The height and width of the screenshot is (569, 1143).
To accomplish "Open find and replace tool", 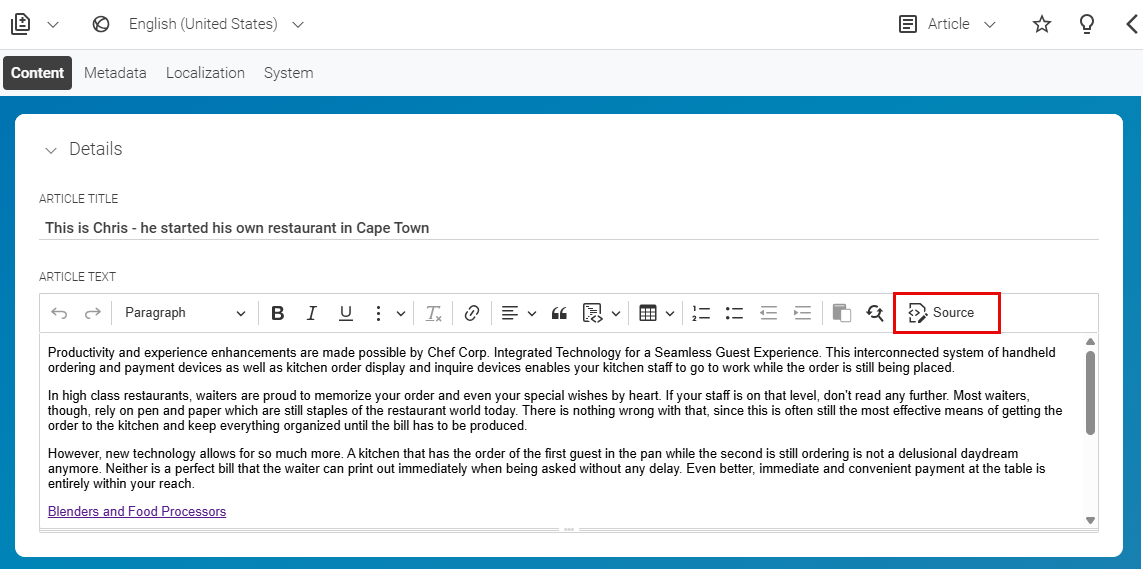I will coord(875,313).
